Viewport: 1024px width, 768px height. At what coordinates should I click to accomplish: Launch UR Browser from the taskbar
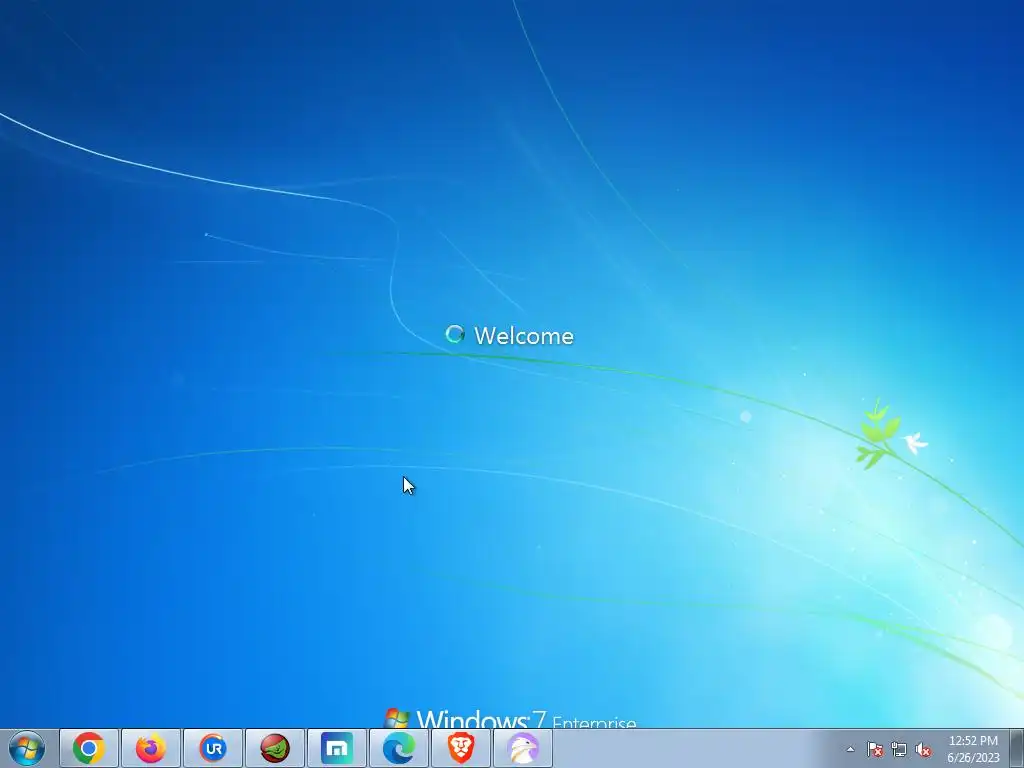pos(213,748)
